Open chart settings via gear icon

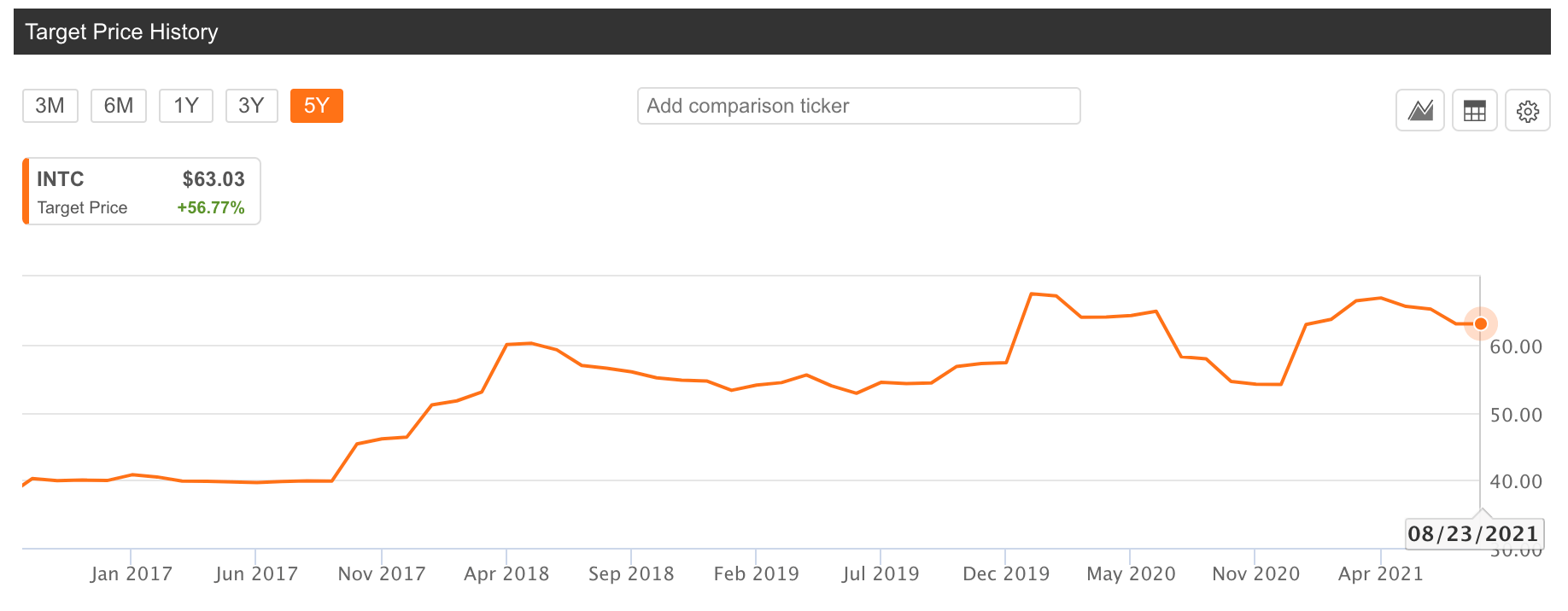1528,110
